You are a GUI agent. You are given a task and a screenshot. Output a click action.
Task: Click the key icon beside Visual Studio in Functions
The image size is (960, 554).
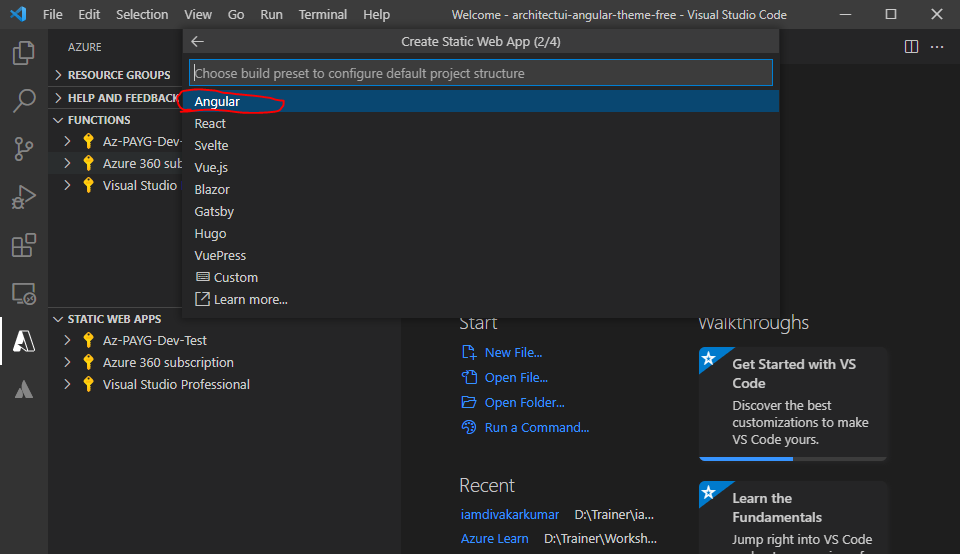point(89,185)
